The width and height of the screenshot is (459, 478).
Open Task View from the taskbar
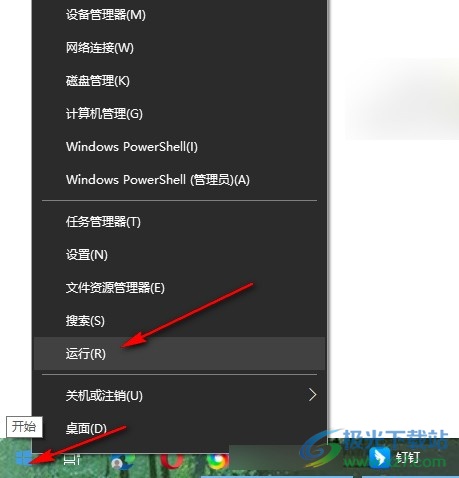[72, 460]
